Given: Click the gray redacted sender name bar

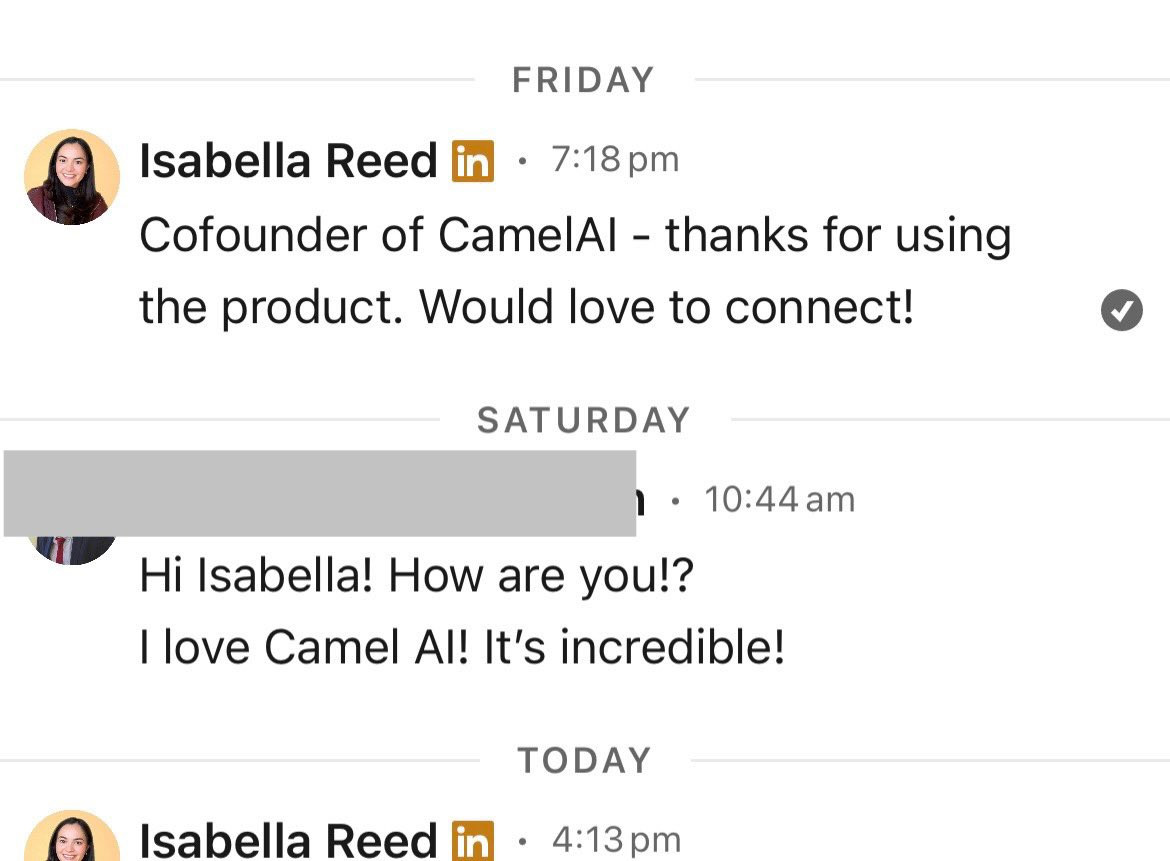Looking at the screenshot, I should pos(320,493).
